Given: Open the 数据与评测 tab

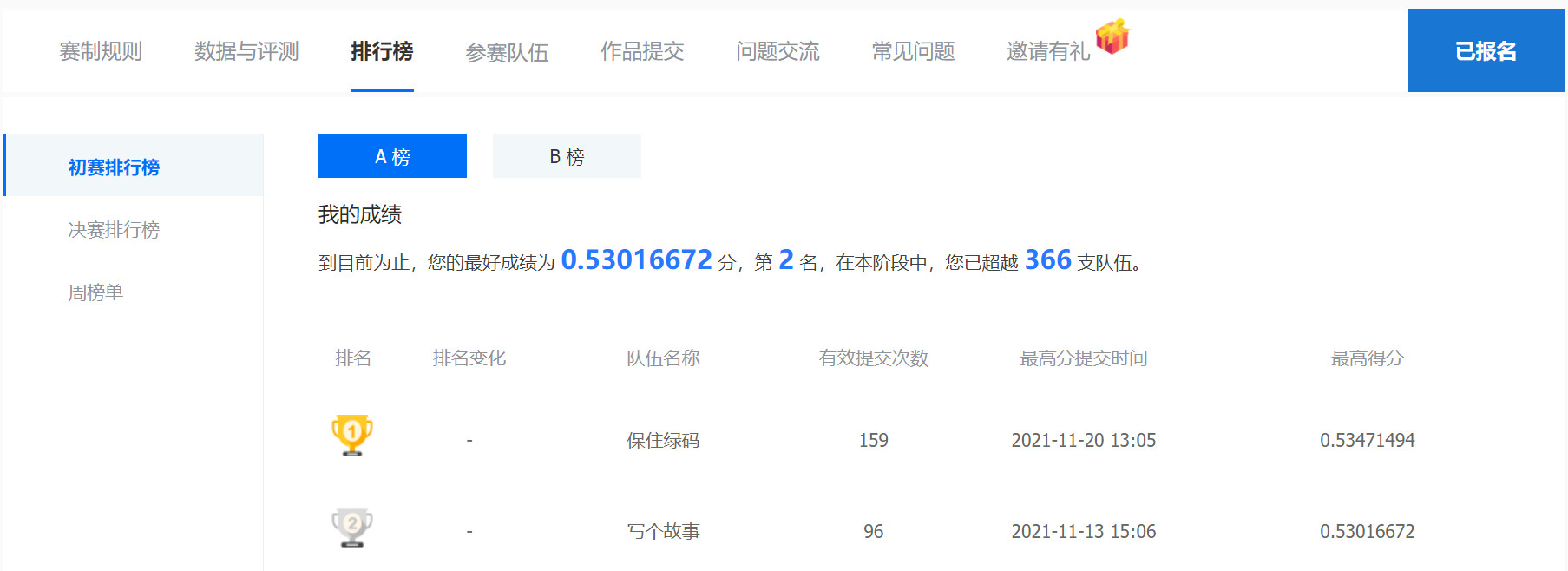Looking at the screenshot, I should click(x=246, y=51).
